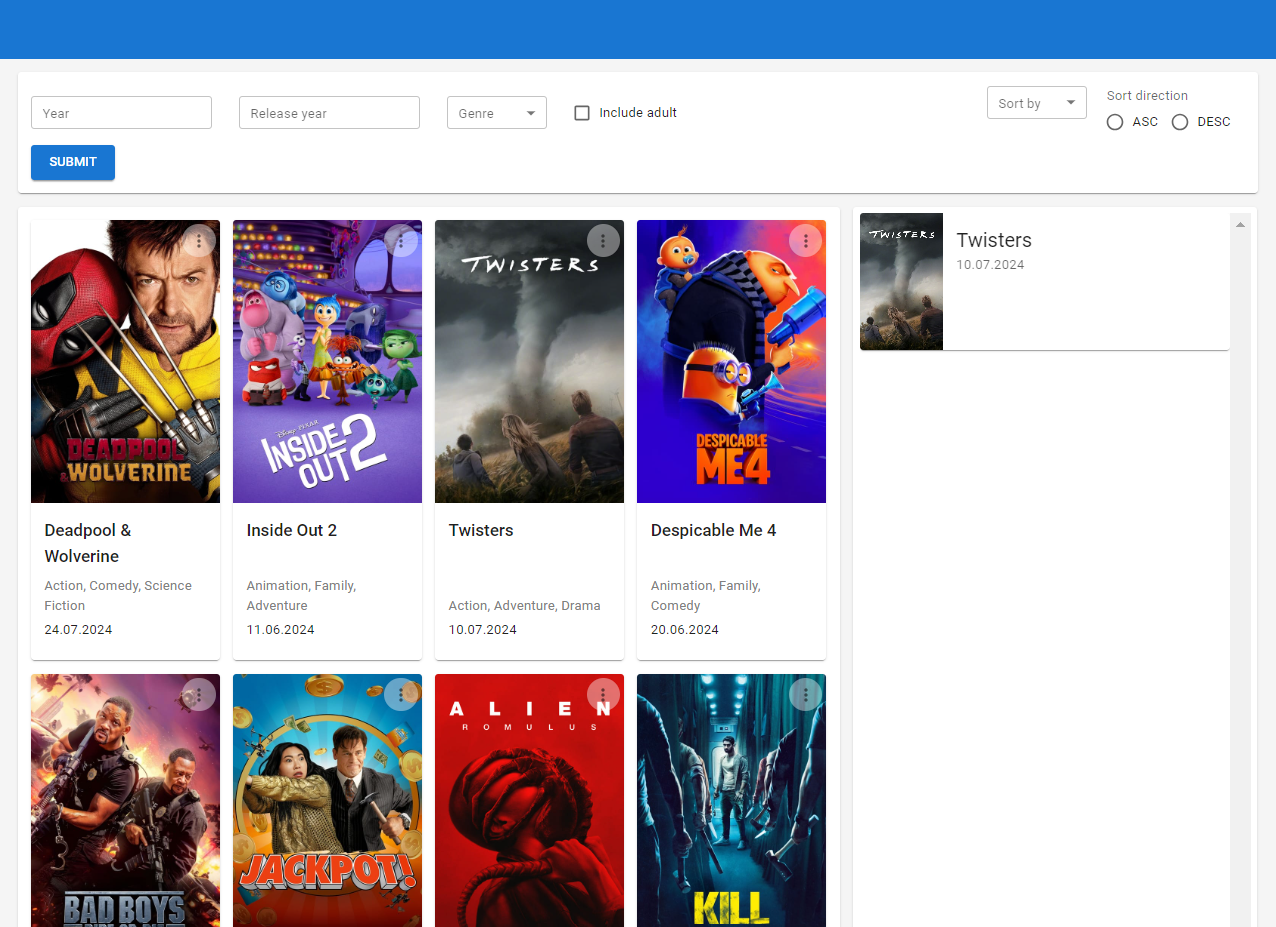Open the options menu on the Kill poster
1276x927 pixels.
805,694
